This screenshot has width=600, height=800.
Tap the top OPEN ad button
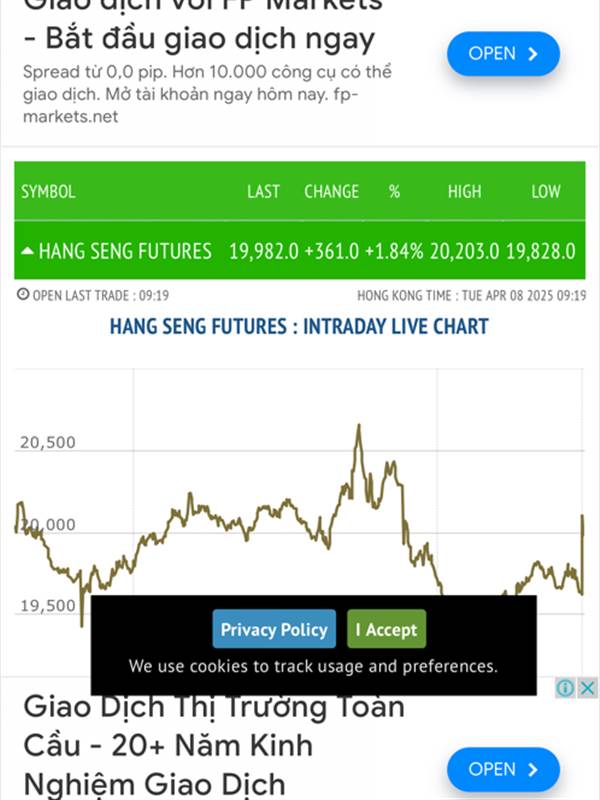point(503,54)
